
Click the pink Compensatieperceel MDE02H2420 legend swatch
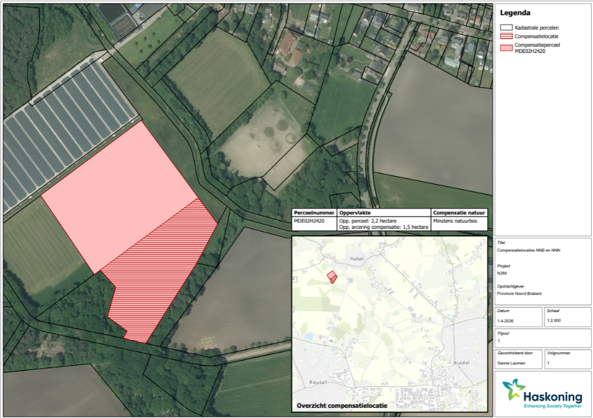[506, 48]
